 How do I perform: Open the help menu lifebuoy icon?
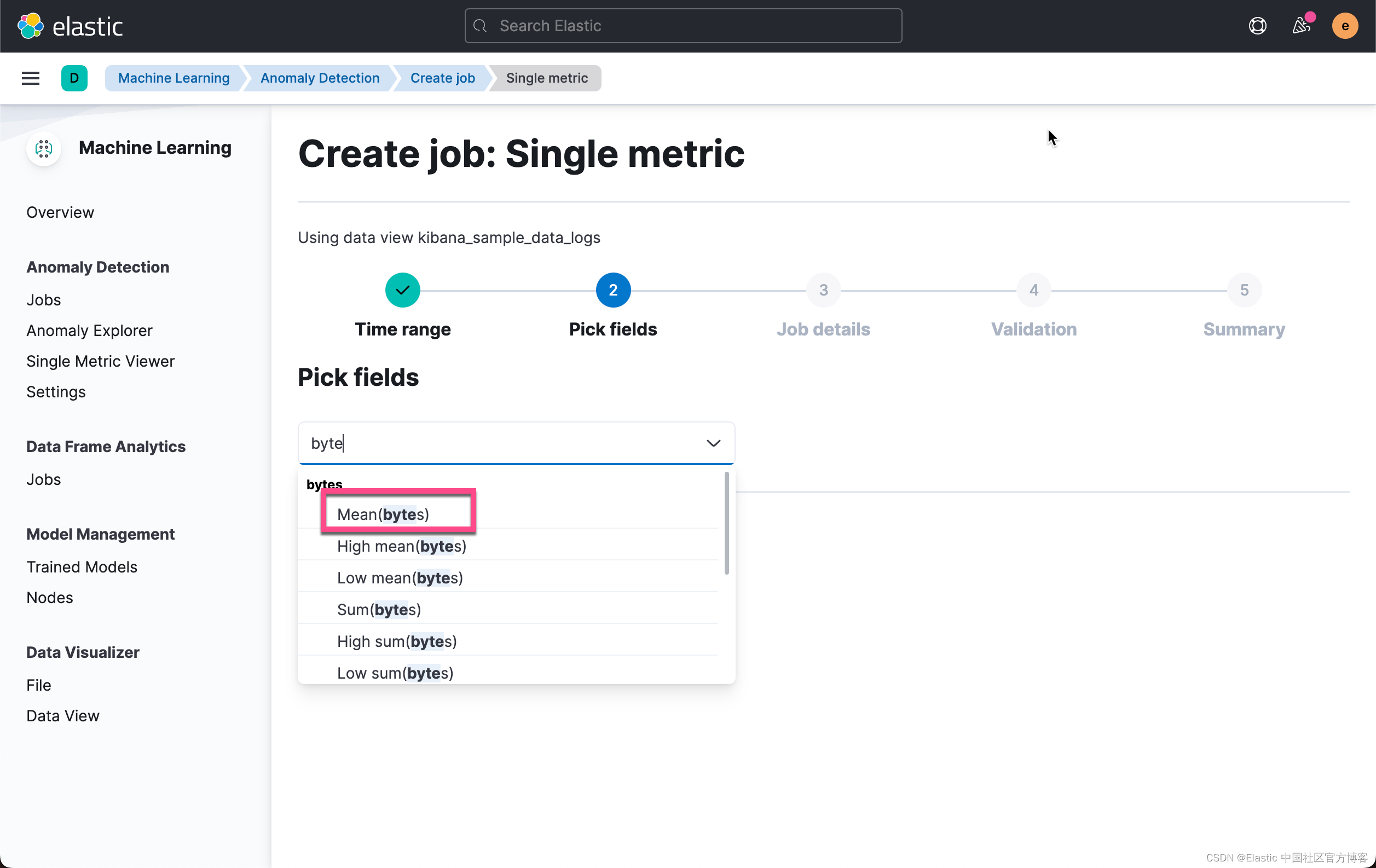[x=1257, y=26]
